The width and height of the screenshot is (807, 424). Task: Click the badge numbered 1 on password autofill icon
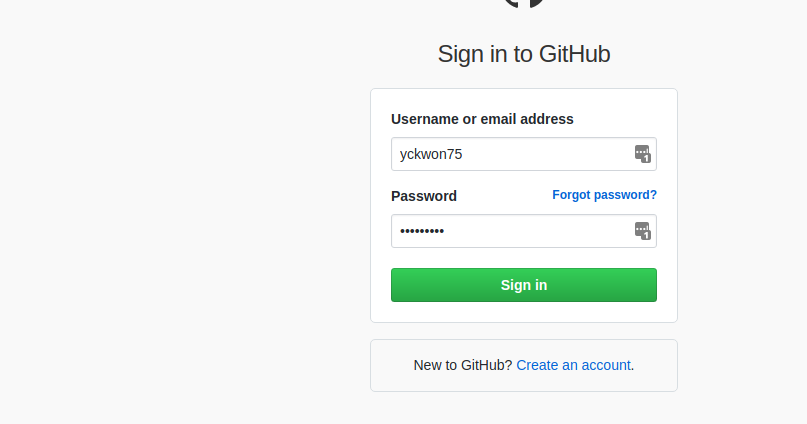(646, 235)
